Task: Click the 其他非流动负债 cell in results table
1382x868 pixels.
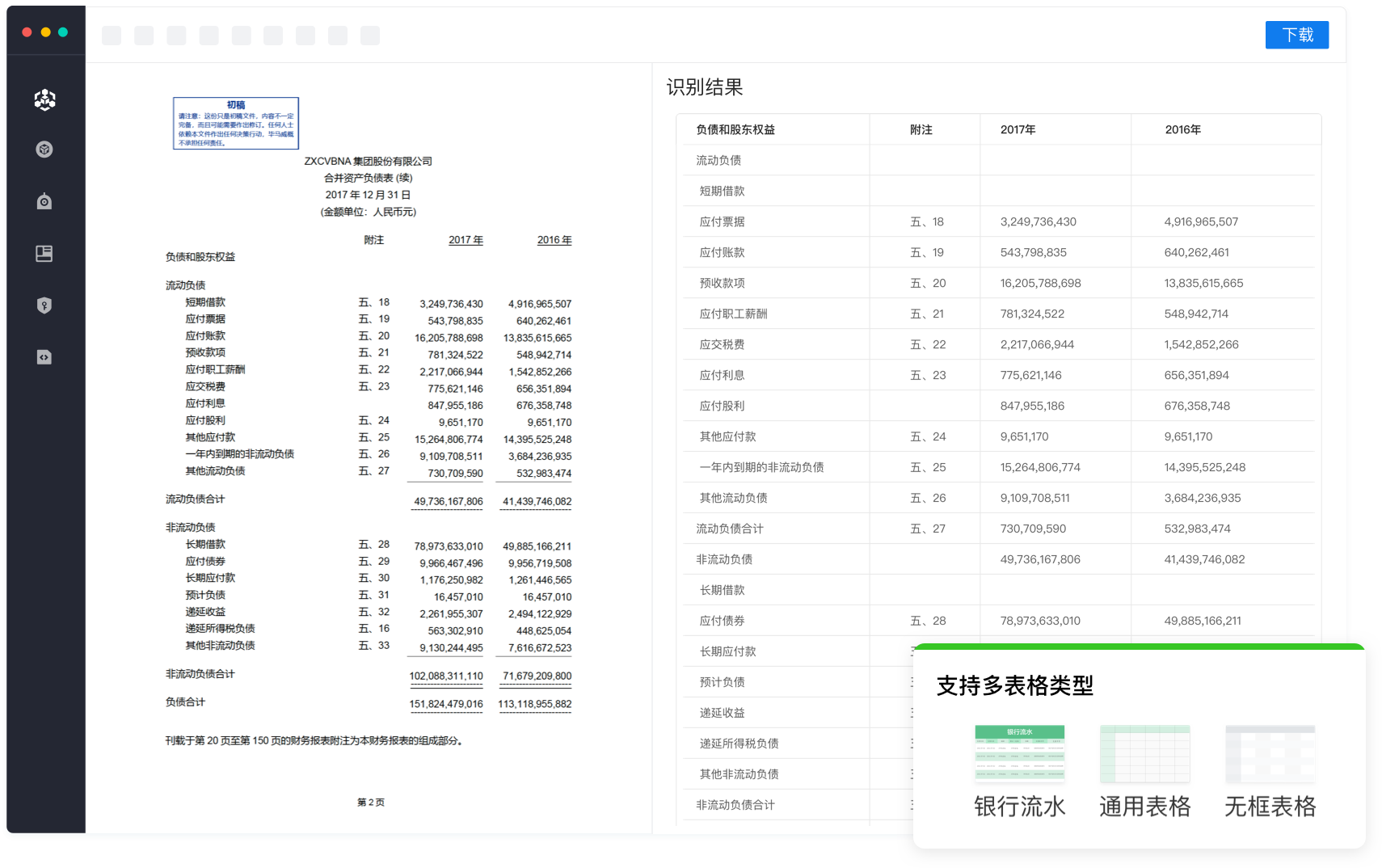Action: [x=739, y=774]
